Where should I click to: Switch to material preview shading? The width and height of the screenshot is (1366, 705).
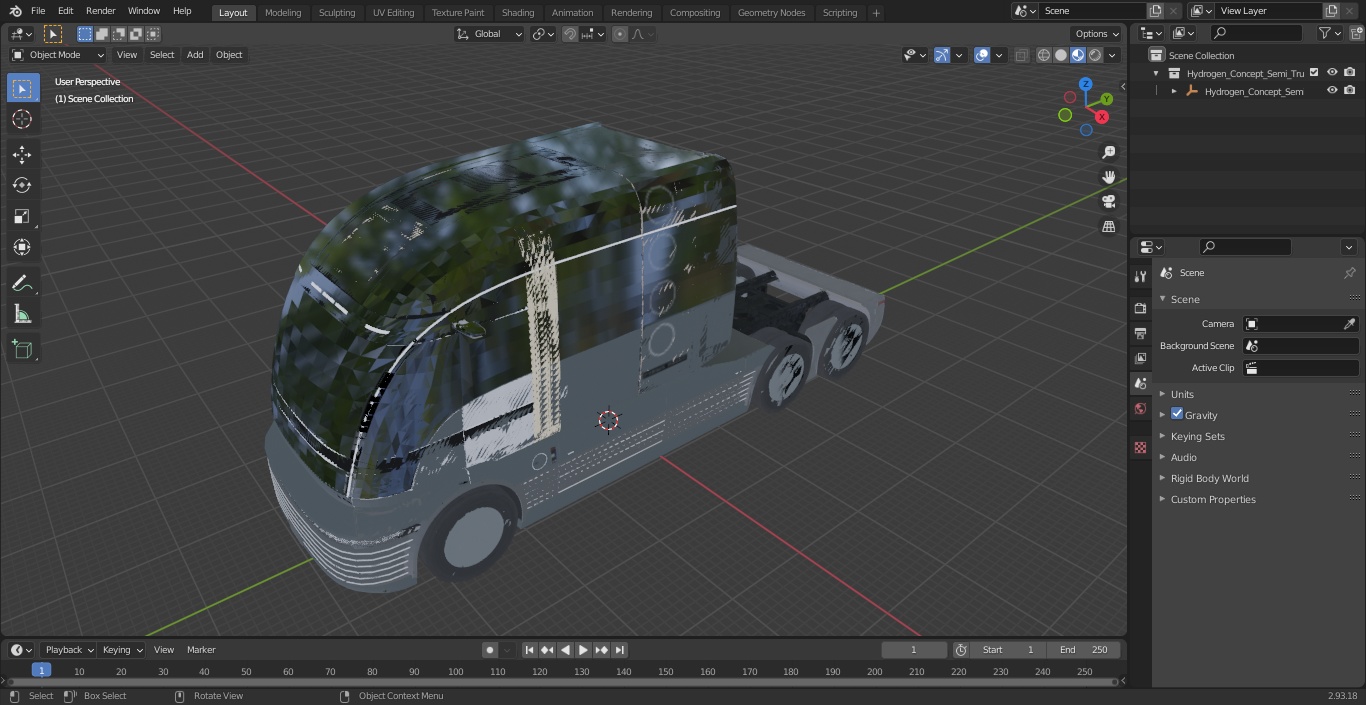pos(1078,55)
